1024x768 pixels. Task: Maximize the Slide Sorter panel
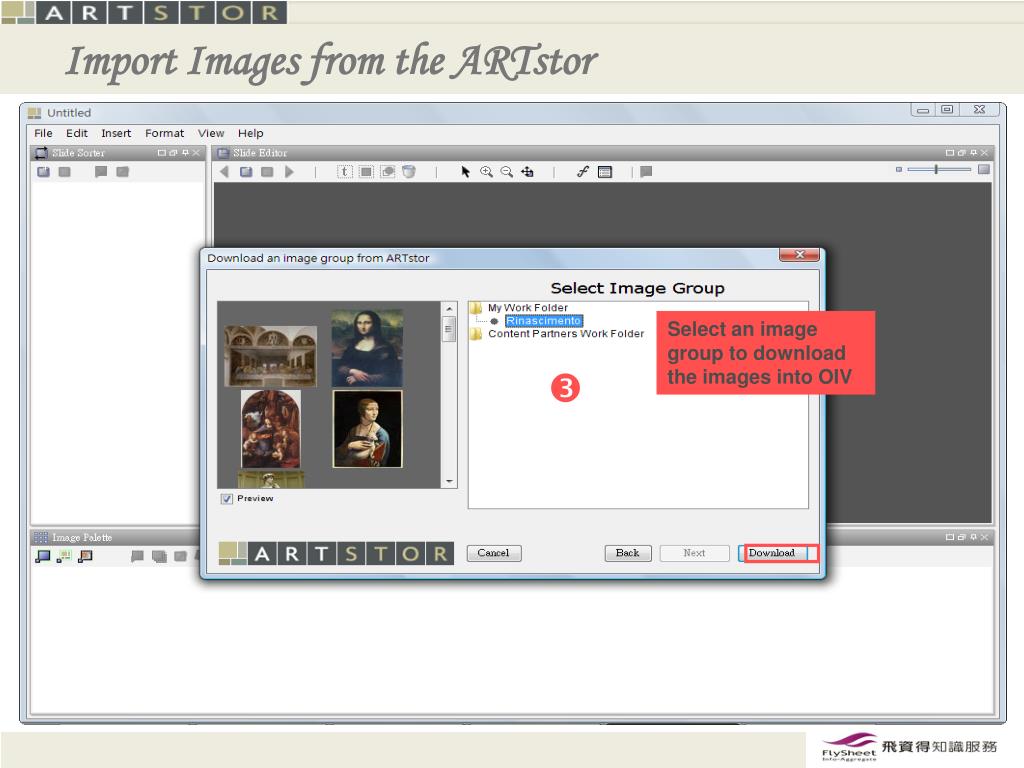[x=161, y=153]
